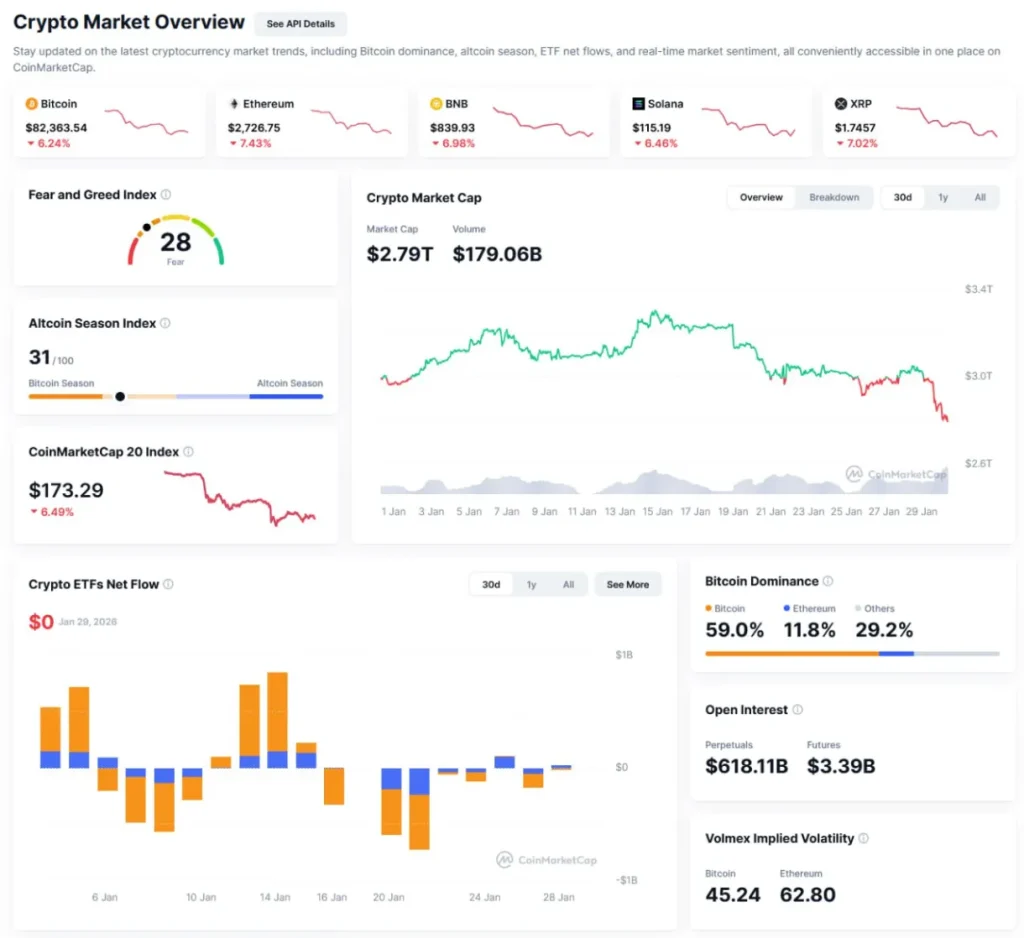Click the info icon next to Open Interest
The image size is (1024, 938).
[796, 710]
